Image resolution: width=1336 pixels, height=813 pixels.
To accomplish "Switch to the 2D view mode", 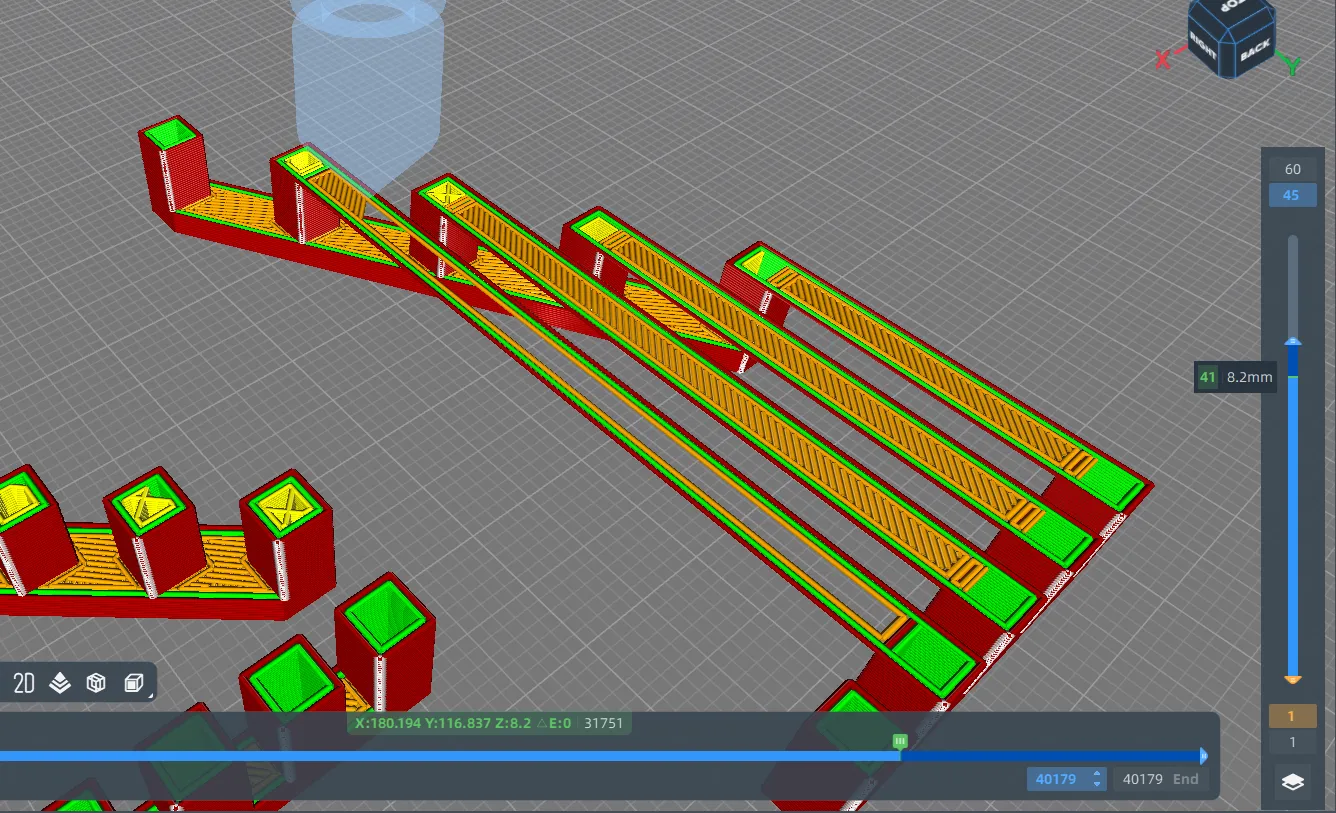I will coord(24,683).
